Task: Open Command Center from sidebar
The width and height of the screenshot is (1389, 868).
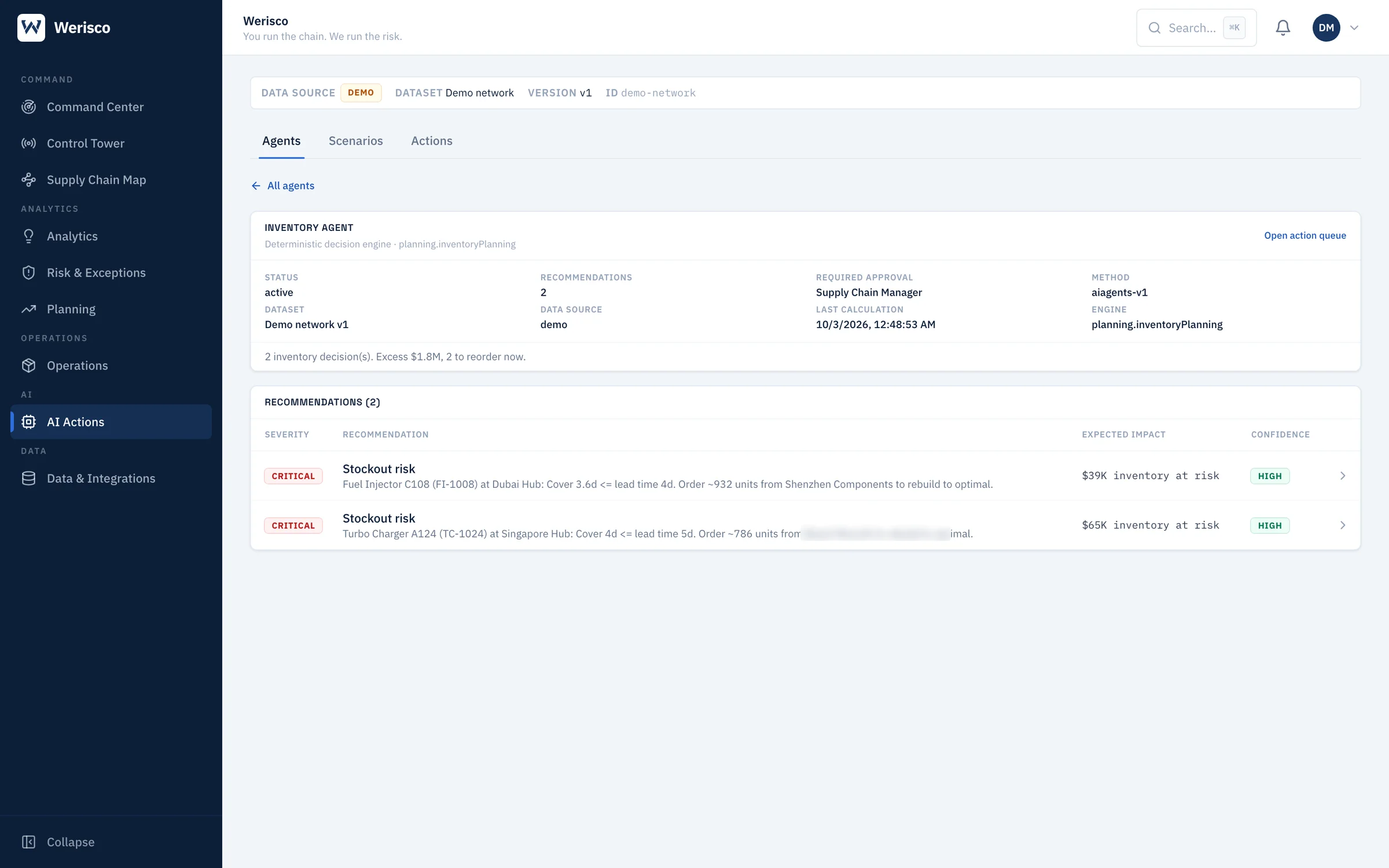Action: [x=111, y=107]
